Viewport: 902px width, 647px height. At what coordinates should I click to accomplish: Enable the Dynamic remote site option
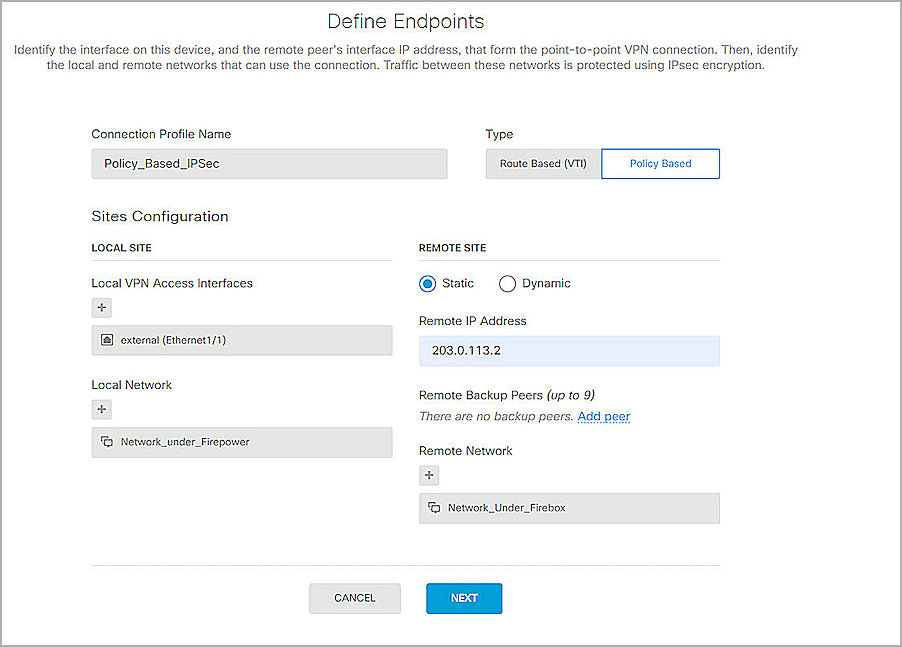pos(508,283)
